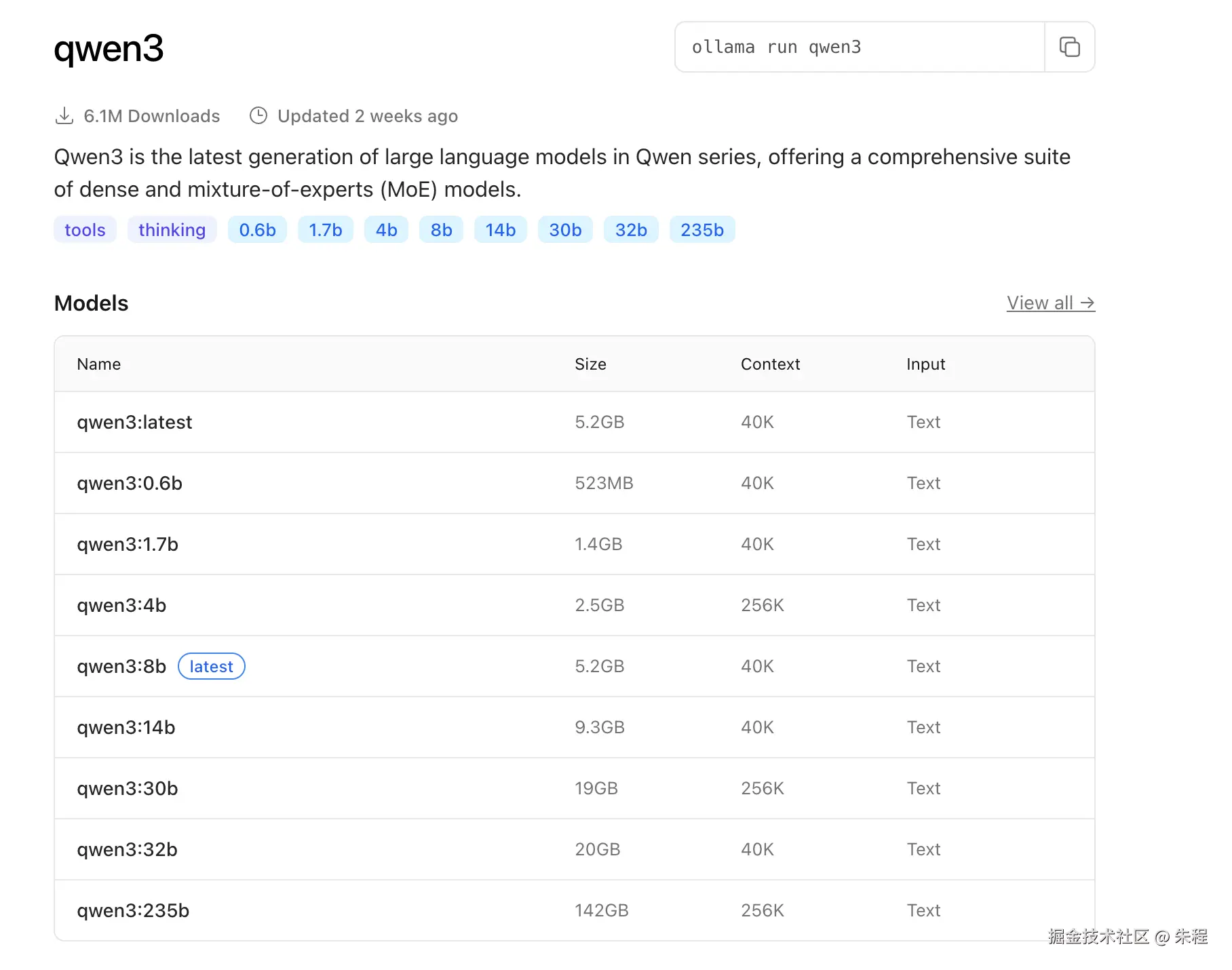
Task: Open the qwen3:0.6b model
Action: [x=130, y=483]
